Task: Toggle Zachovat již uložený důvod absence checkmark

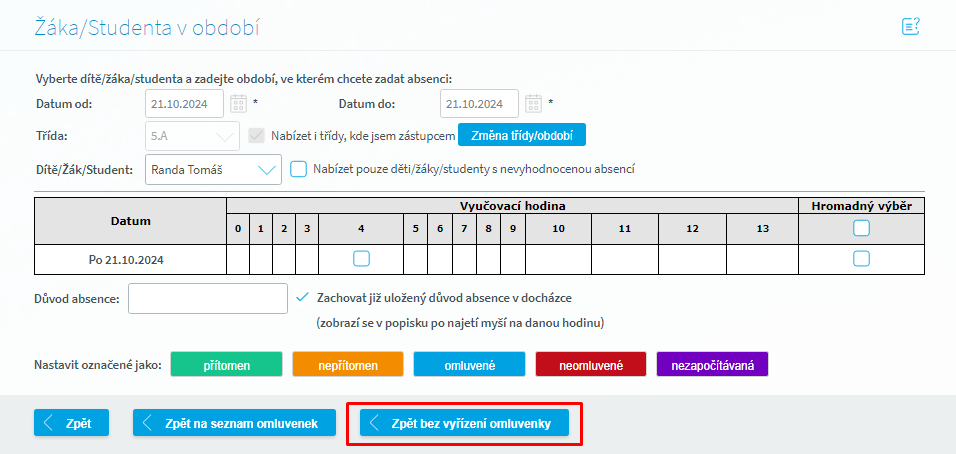Action: point(302,297)
